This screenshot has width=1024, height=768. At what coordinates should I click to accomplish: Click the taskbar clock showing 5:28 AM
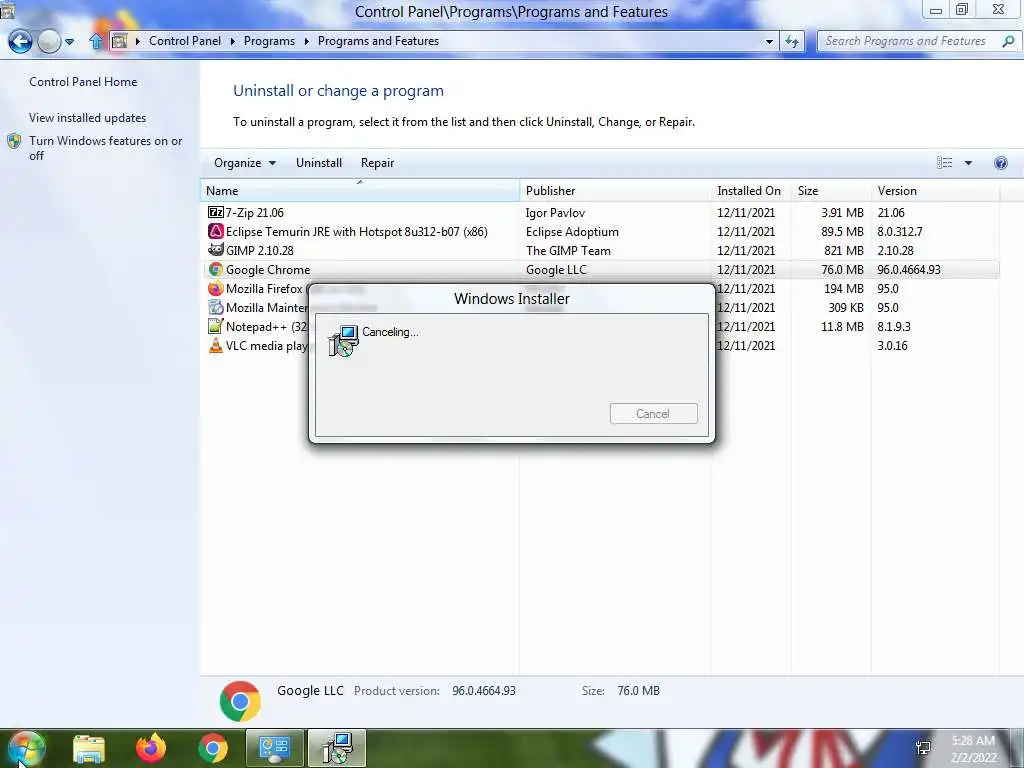coord(973,749)
